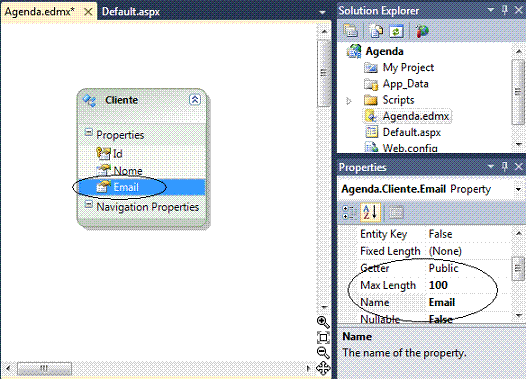
Task: Collapse the Properties section of Cliente
Action: 89,132
